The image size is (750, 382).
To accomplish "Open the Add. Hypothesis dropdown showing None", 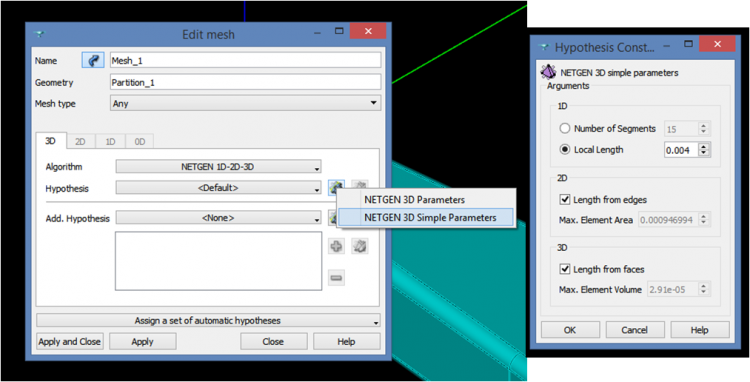I will [219, 218].
